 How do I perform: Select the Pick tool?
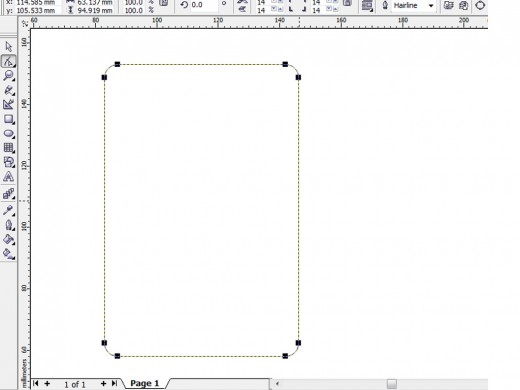click(x=9, y=47)
